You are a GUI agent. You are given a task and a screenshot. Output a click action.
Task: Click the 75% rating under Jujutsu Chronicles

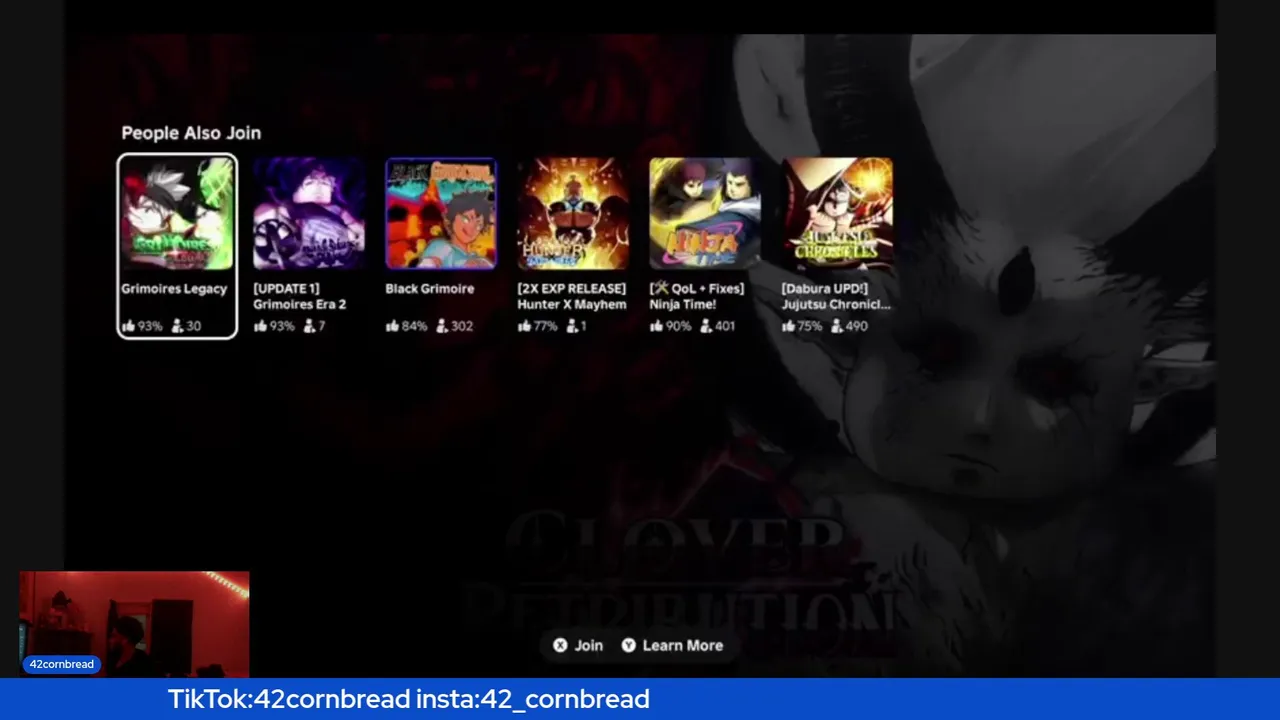(810, 326)
